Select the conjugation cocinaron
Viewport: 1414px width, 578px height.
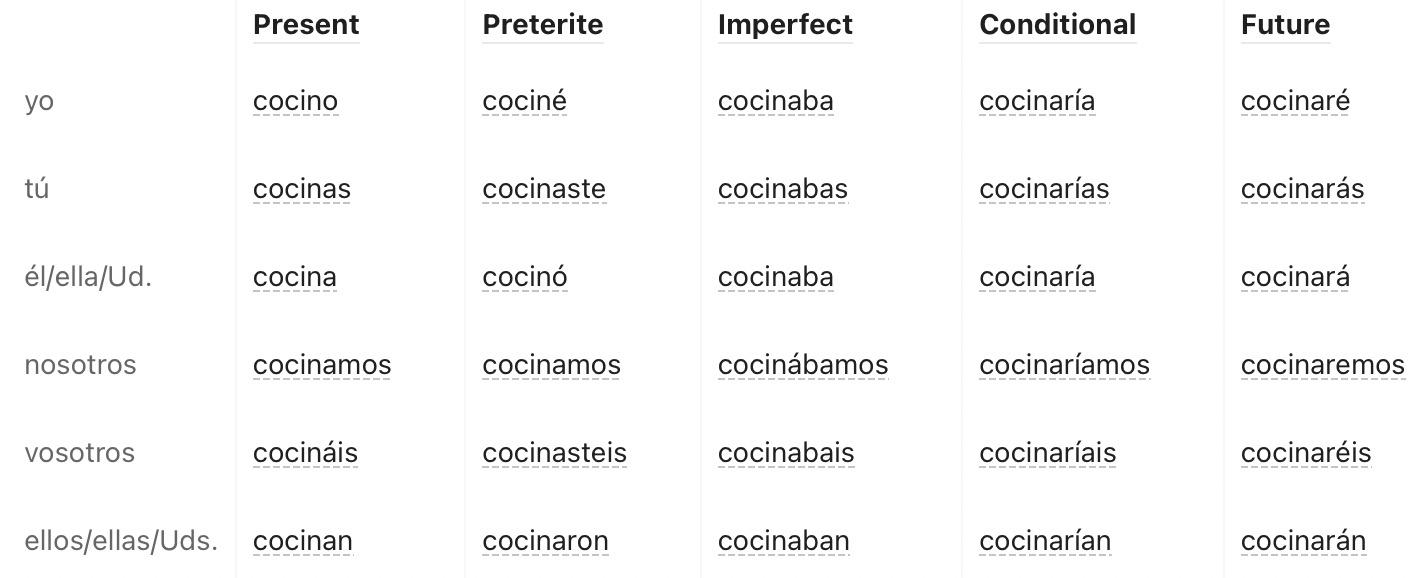click(x=545, y=542)
